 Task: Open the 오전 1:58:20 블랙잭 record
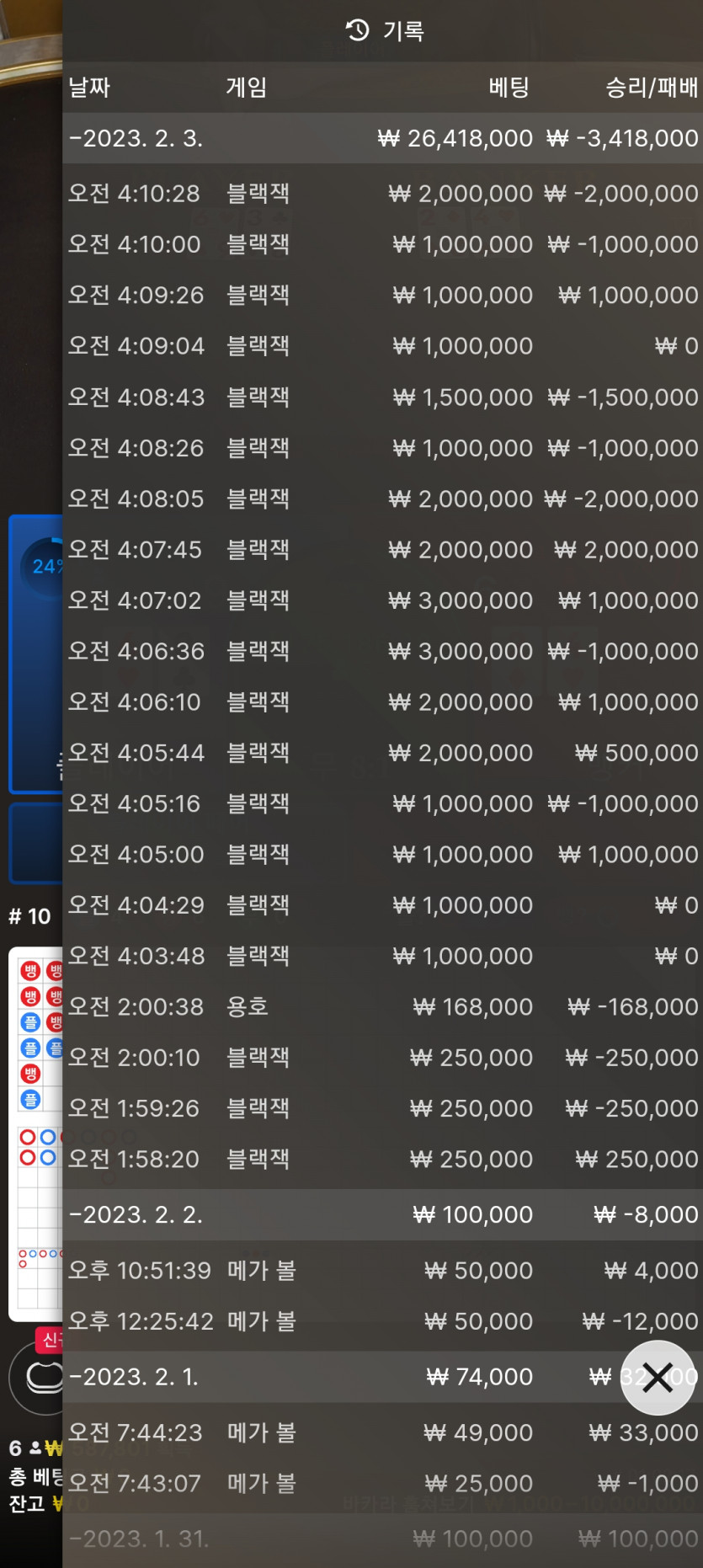click(382, 1160)
